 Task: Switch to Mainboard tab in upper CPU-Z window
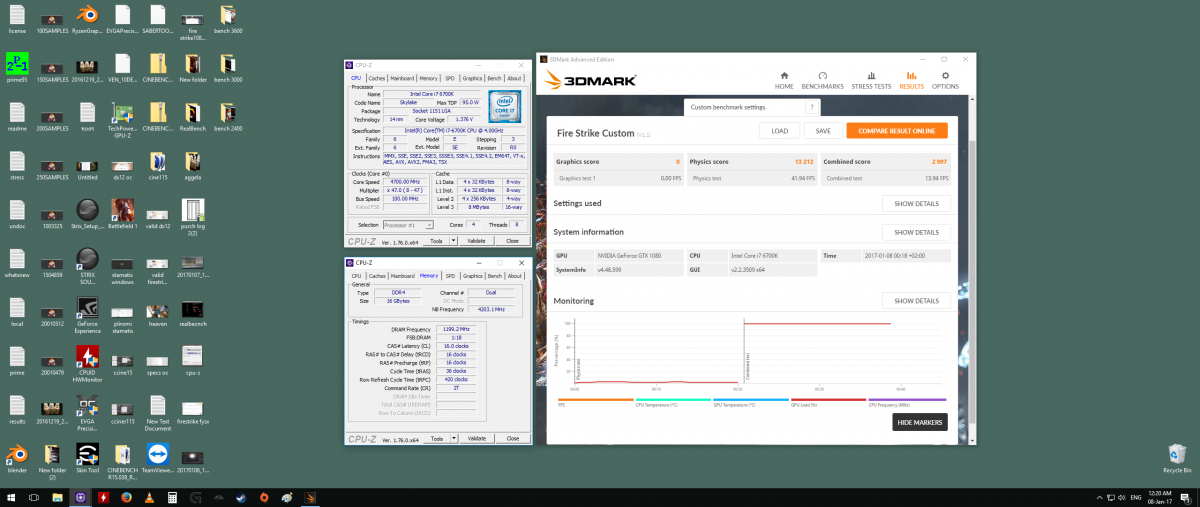click(x=402, y=78)
